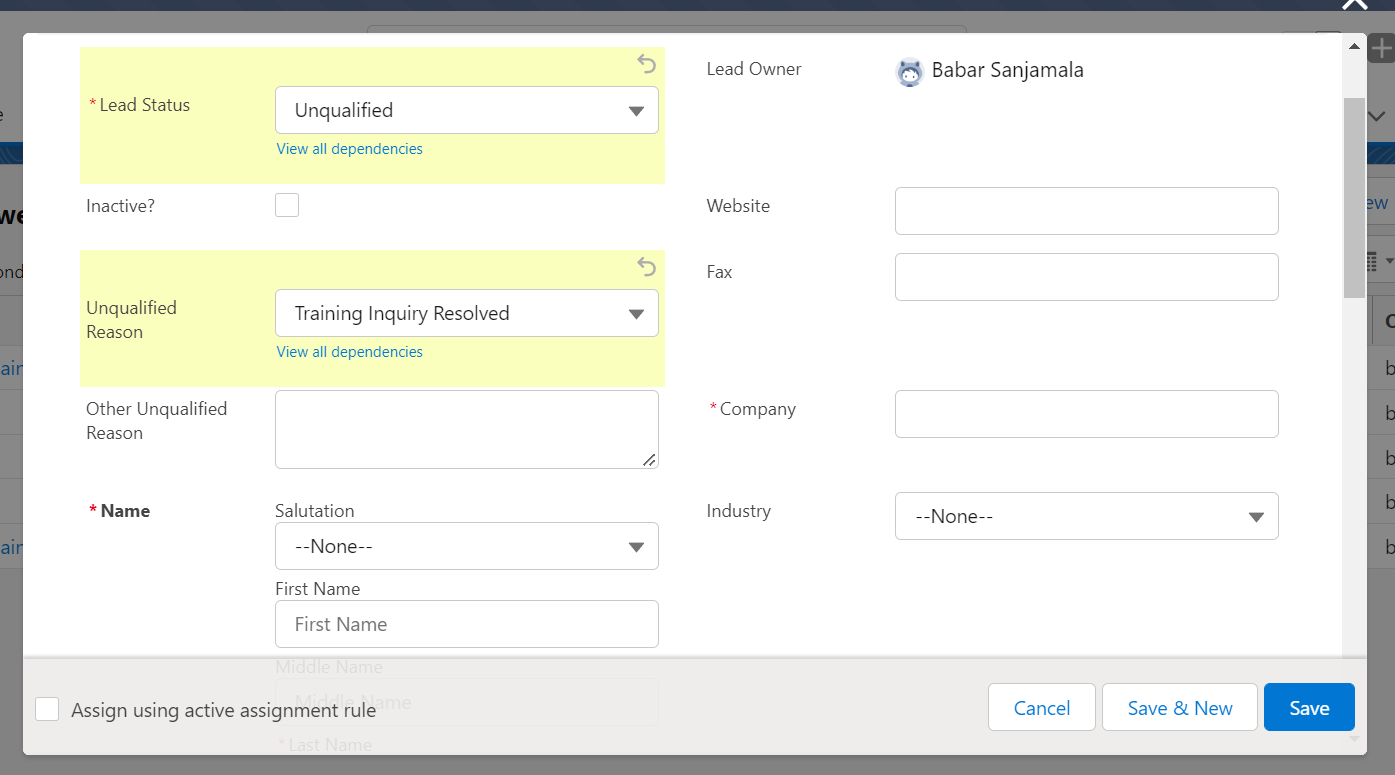Click the Other Unqualified Reason resize handle
Screen dimensions: 1395x775
tap(649, 460)
